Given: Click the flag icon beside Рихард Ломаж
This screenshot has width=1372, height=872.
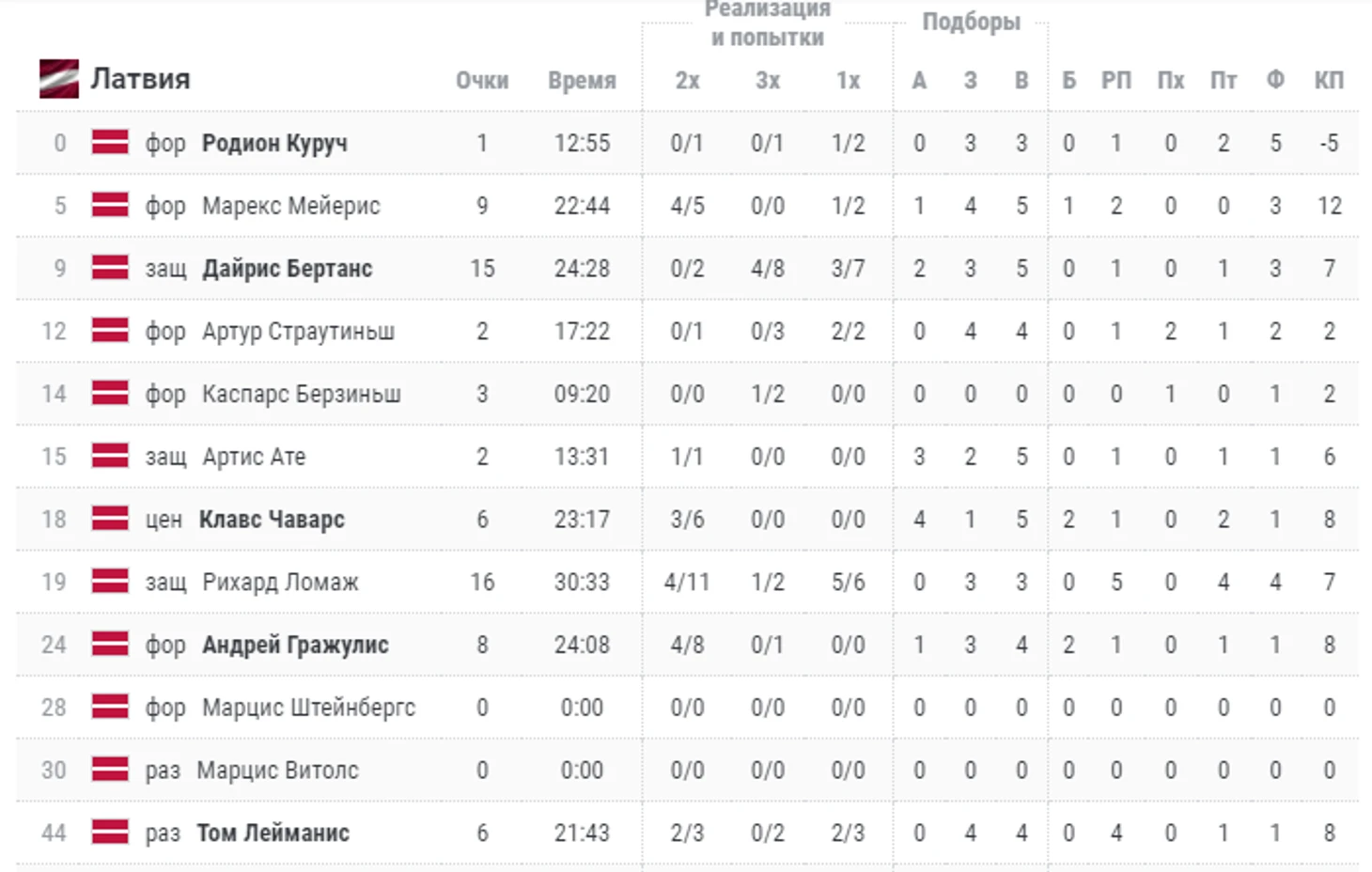Looking at the screenshot, I should [x=110, y=582].
